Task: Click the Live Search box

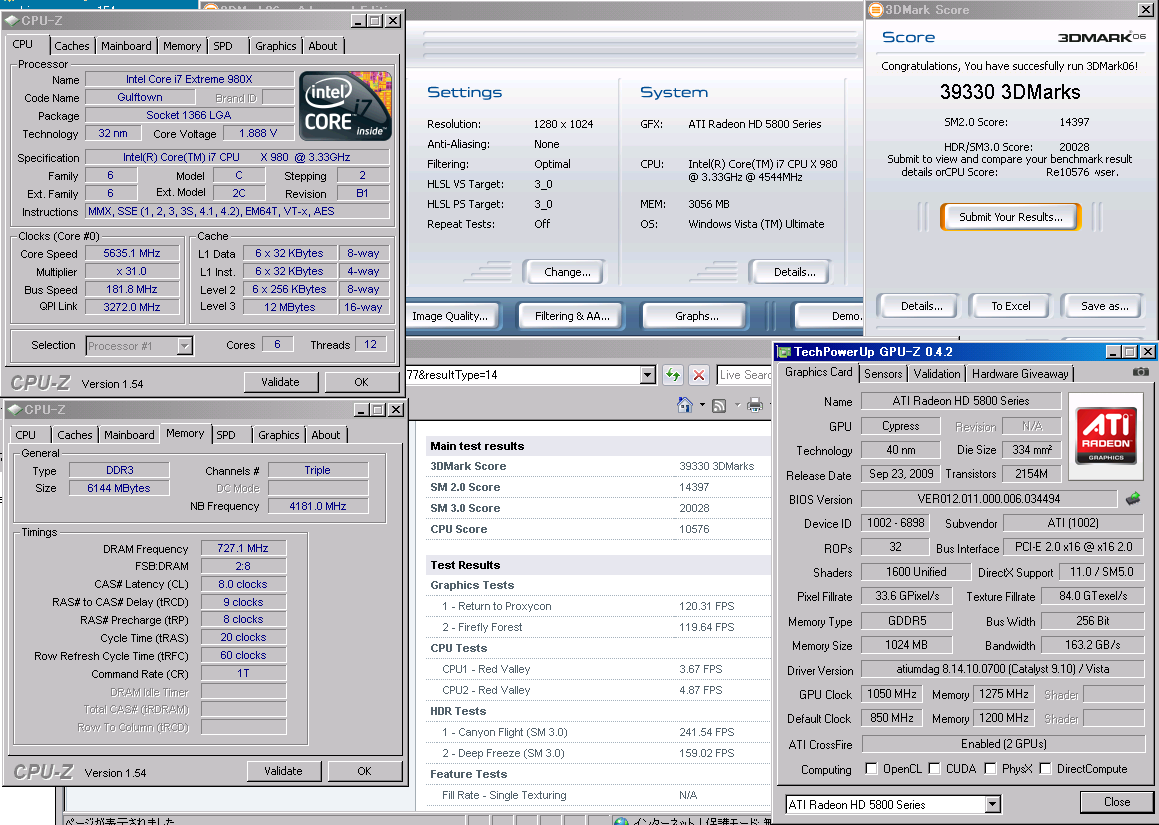Action: tap(744, 375)
